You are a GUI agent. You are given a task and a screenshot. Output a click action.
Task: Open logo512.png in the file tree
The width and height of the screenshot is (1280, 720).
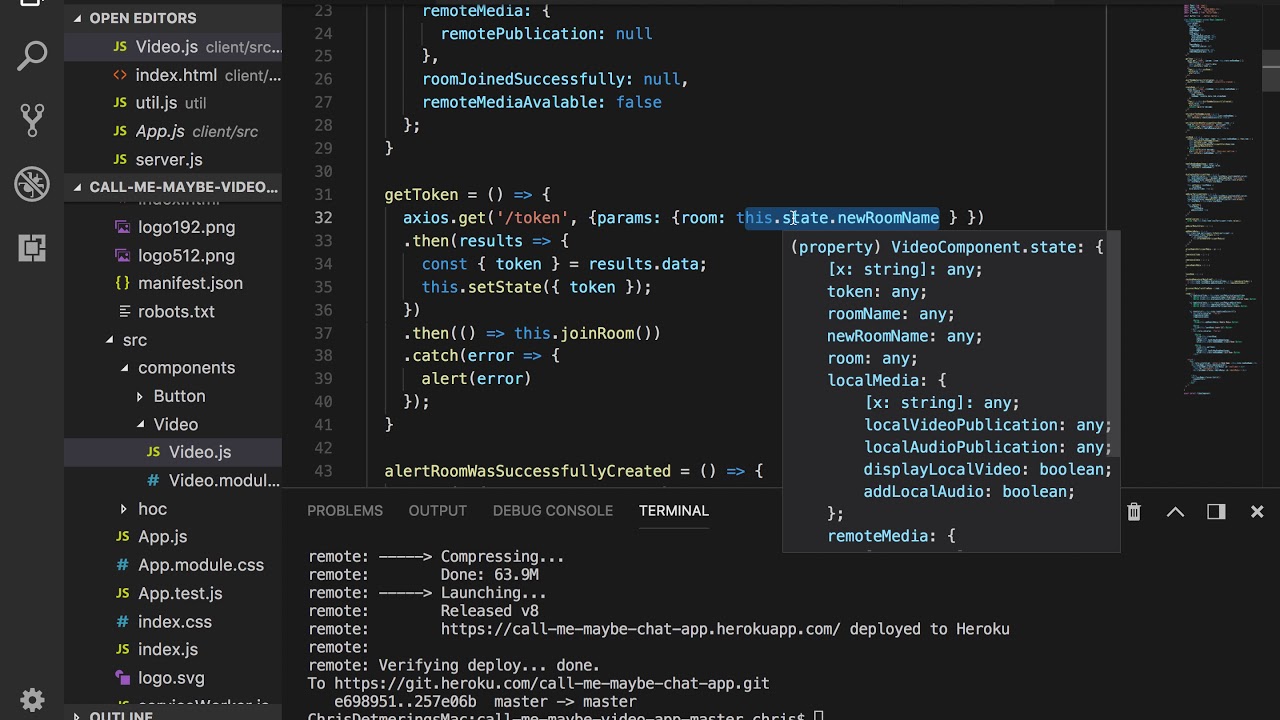(x=186, y=255)
